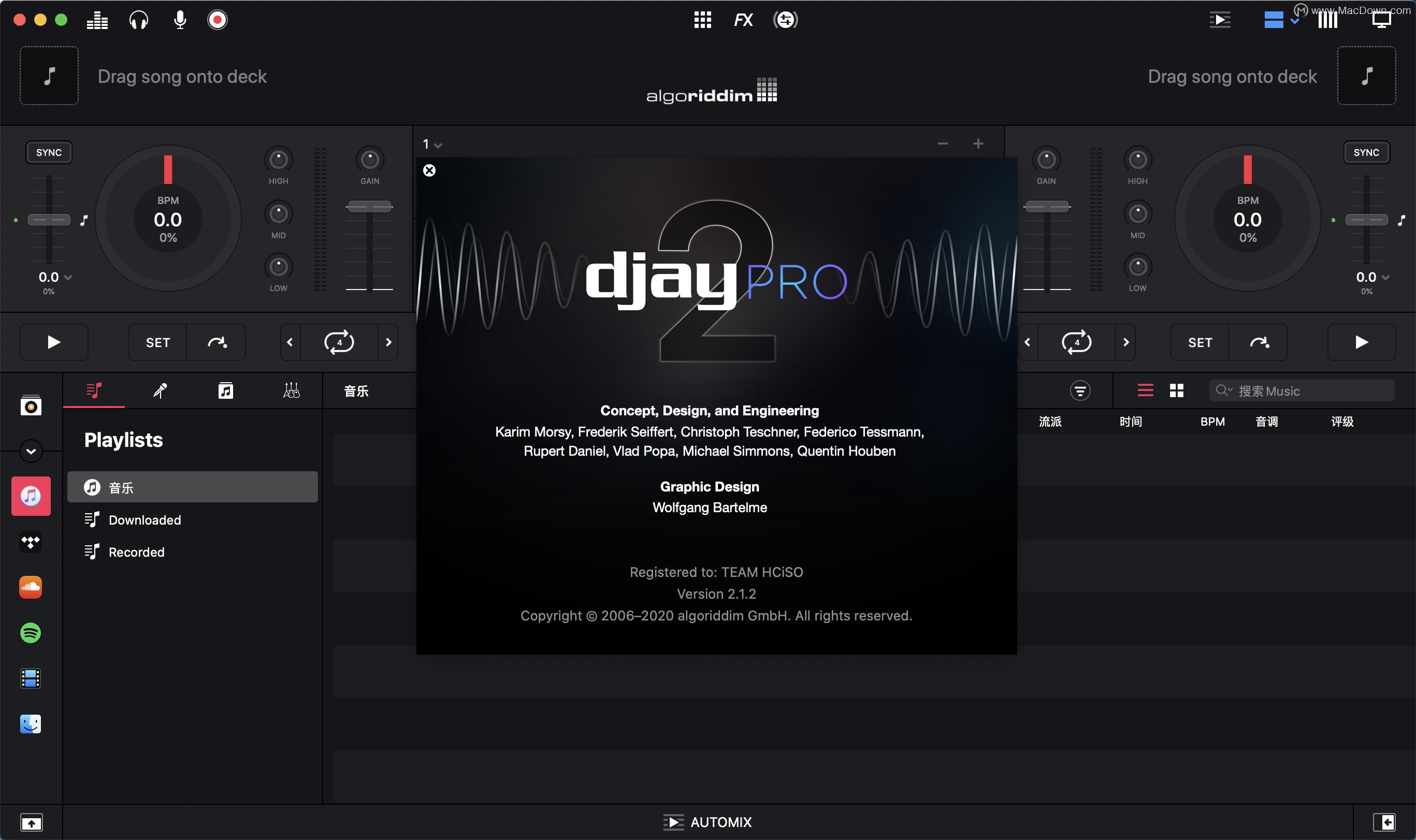Toggle key lock note on left deck
This screenshot has width=1416, height=840.
[84, 220]
